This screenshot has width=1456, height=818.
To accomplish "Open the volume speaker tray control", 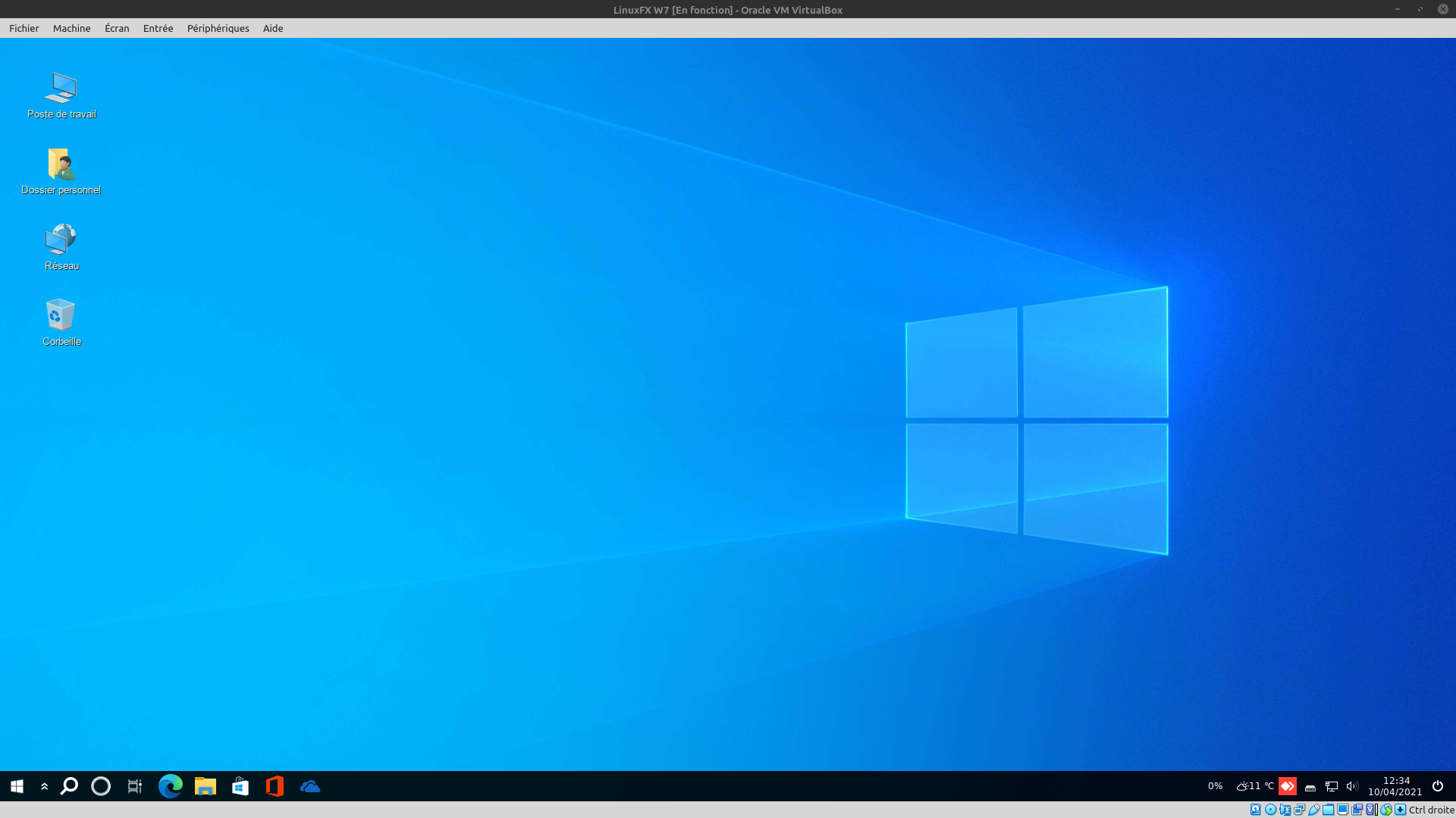I will coord(1351,786).
